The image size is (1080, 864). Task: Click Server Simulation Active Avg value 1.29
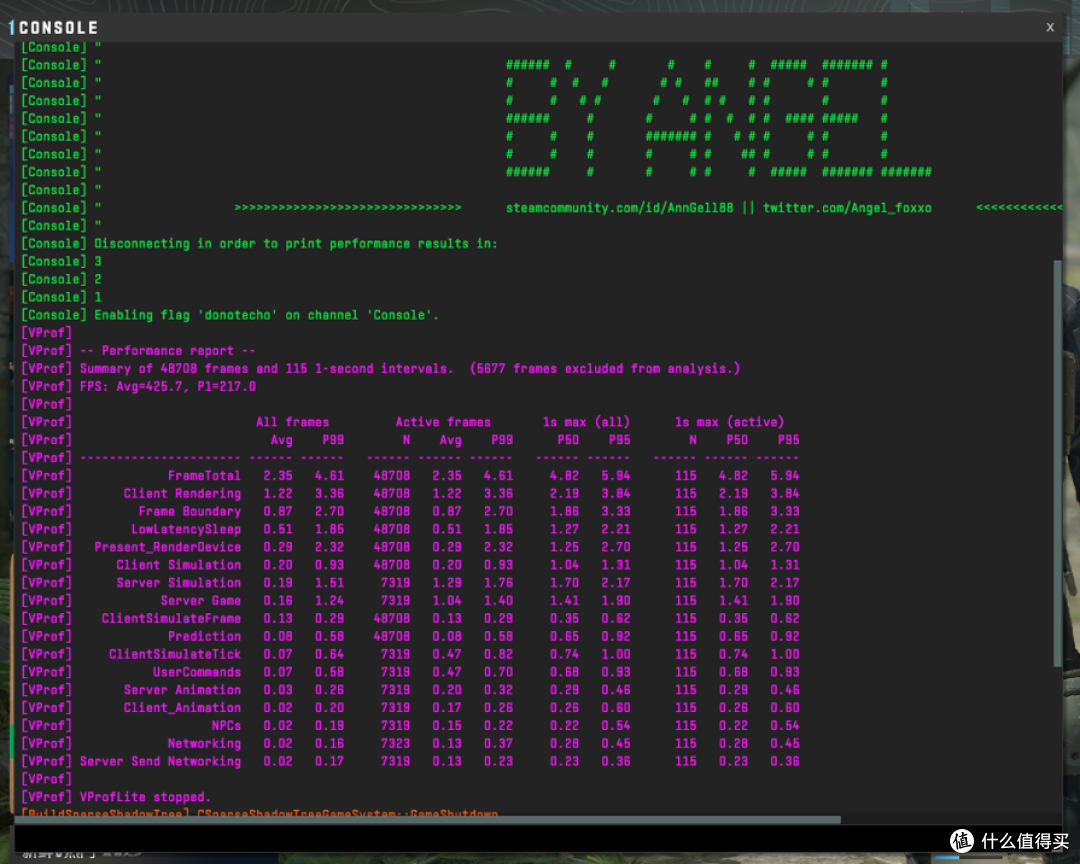coord(447,583)
